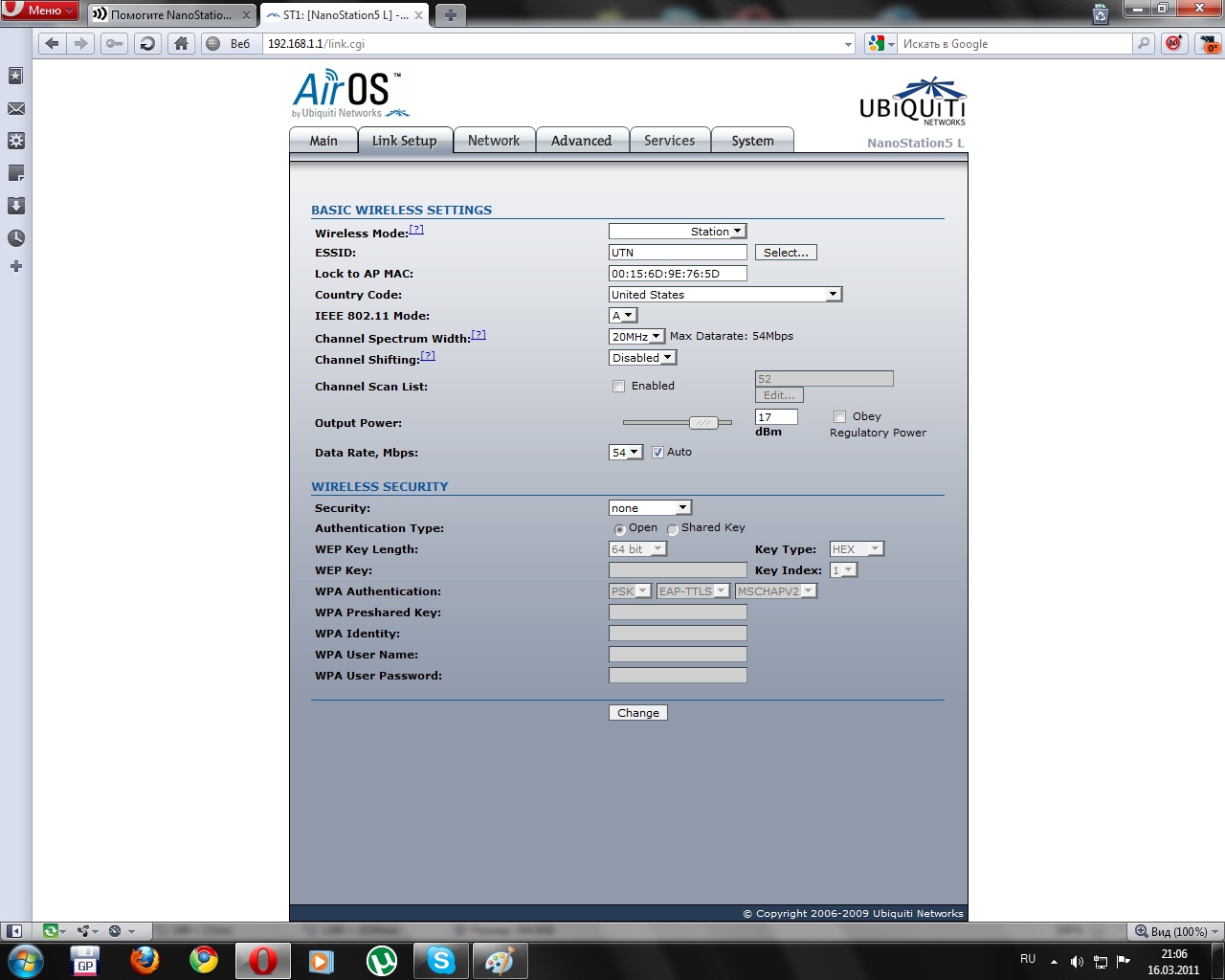The height and width of the screenshot is (980, 1225).
Task: Switch to the Main tab
Action: coord(323,141)
